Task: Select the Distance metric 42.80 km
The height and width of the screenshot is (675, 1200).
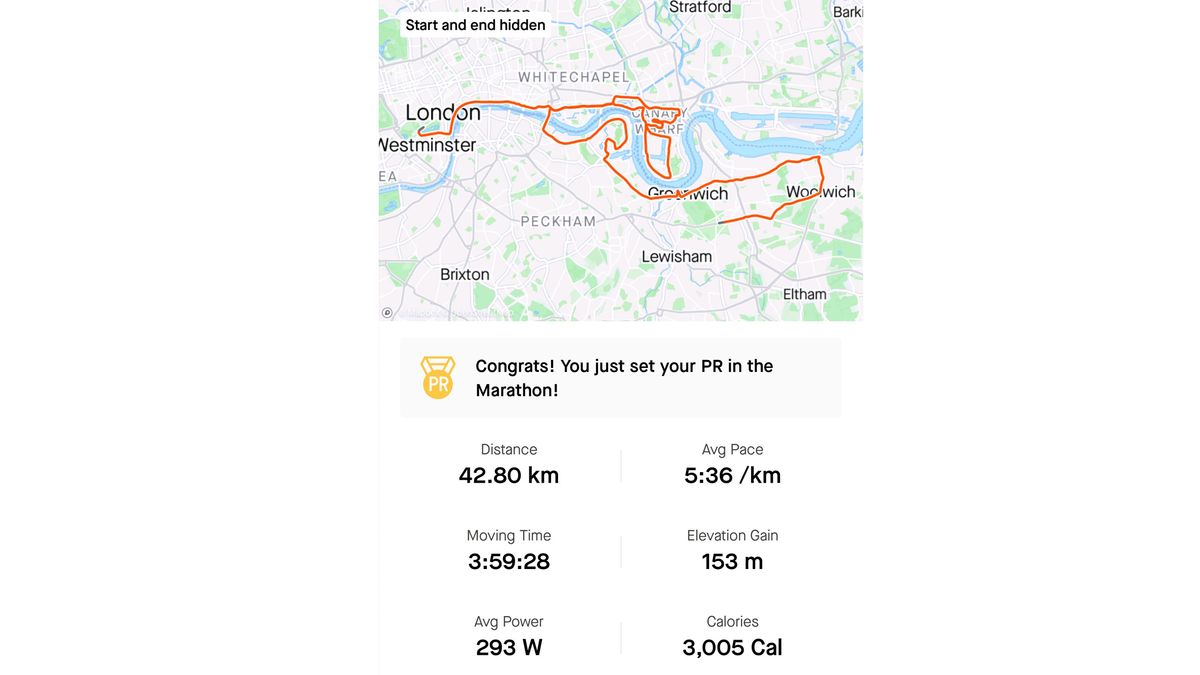Action: pyautogui.click(x=508, y=475)
